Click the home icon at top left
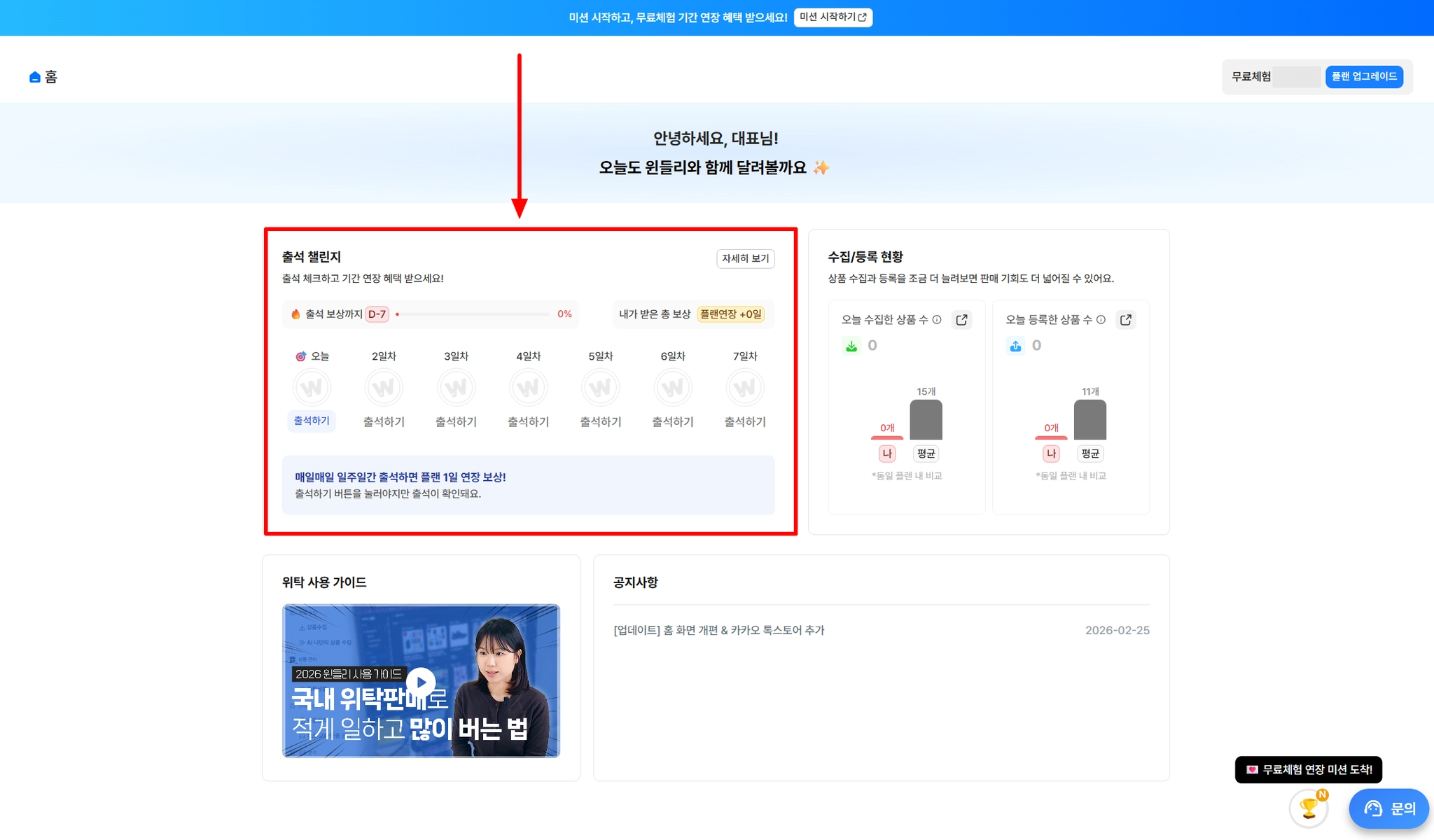1434x840 pixels. (x=35, y=77)
